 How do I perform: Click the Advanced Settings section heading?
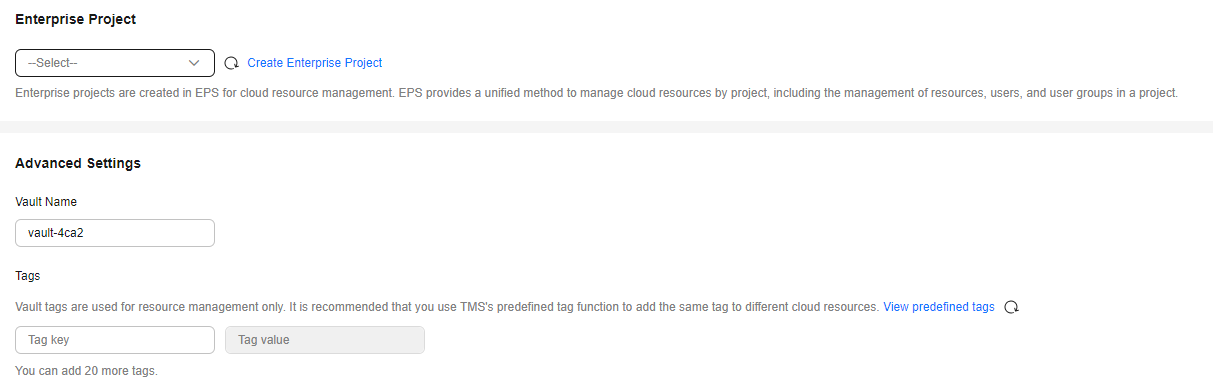(x=78, y=163)
